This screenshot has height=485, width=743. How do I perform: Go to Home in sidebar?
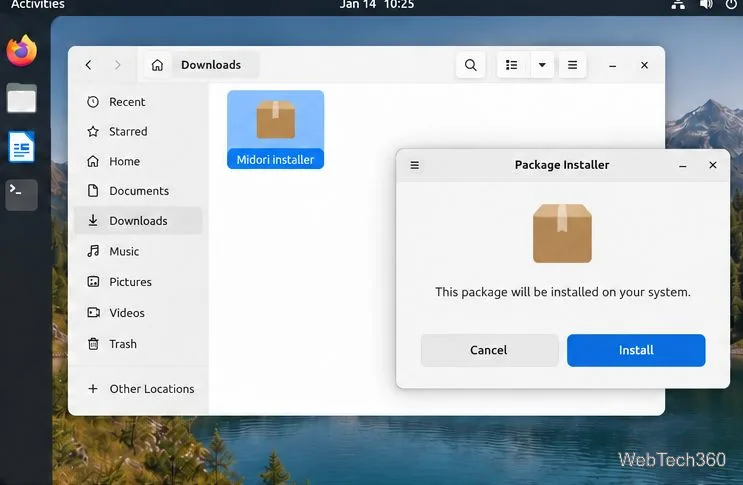point(138,161)
